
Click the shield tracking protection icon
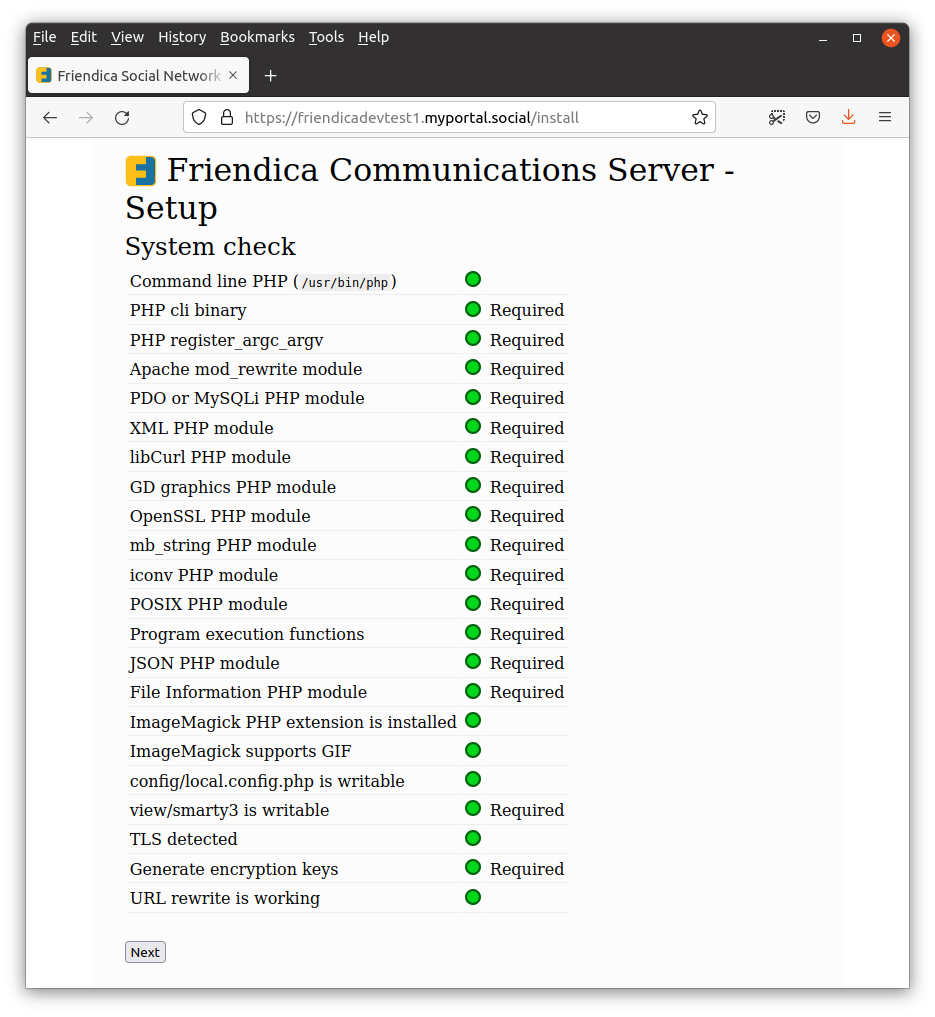click(199, 117)
